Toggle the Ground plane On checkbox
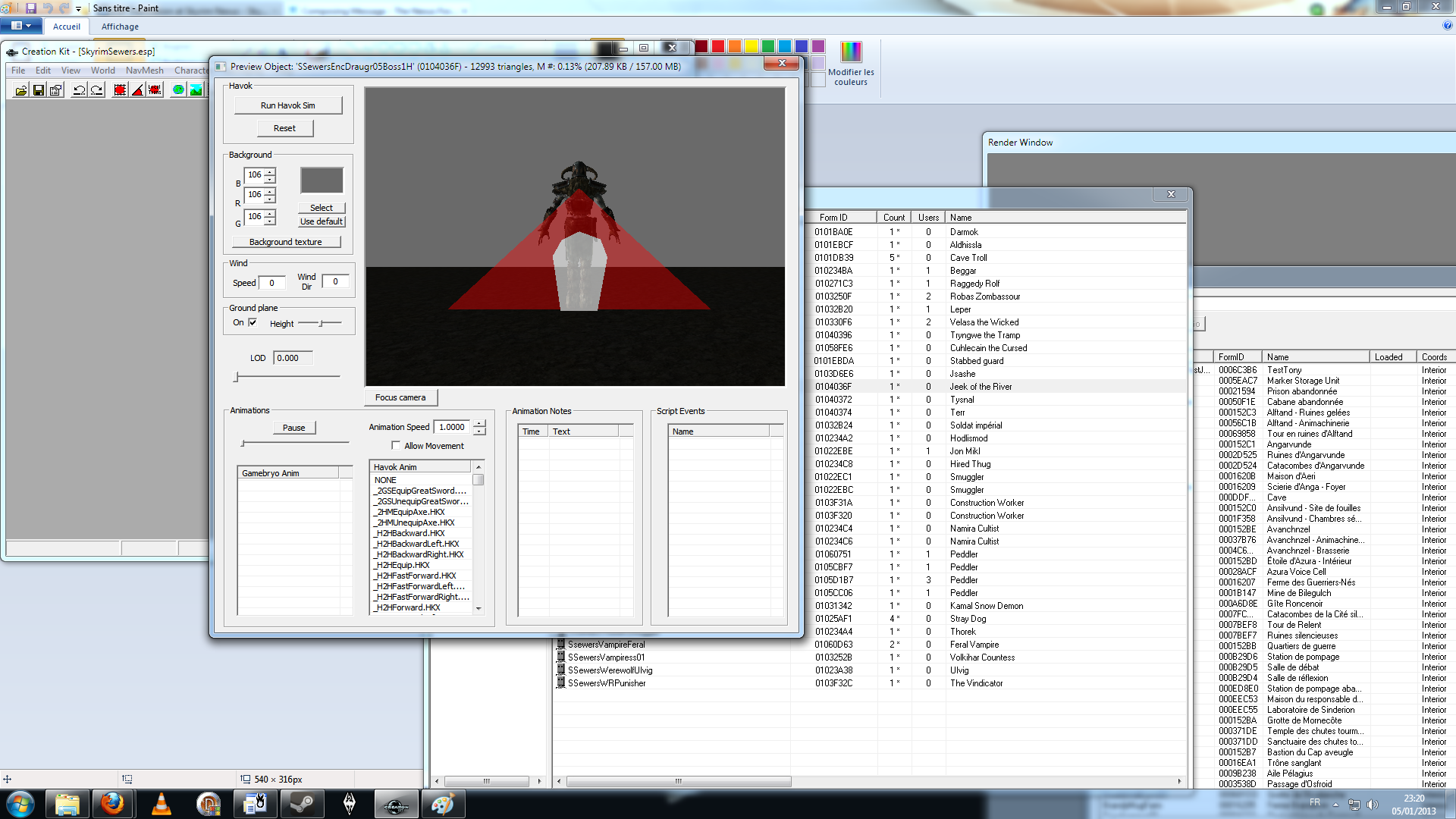1456x819 pixels. pos(253,322)
